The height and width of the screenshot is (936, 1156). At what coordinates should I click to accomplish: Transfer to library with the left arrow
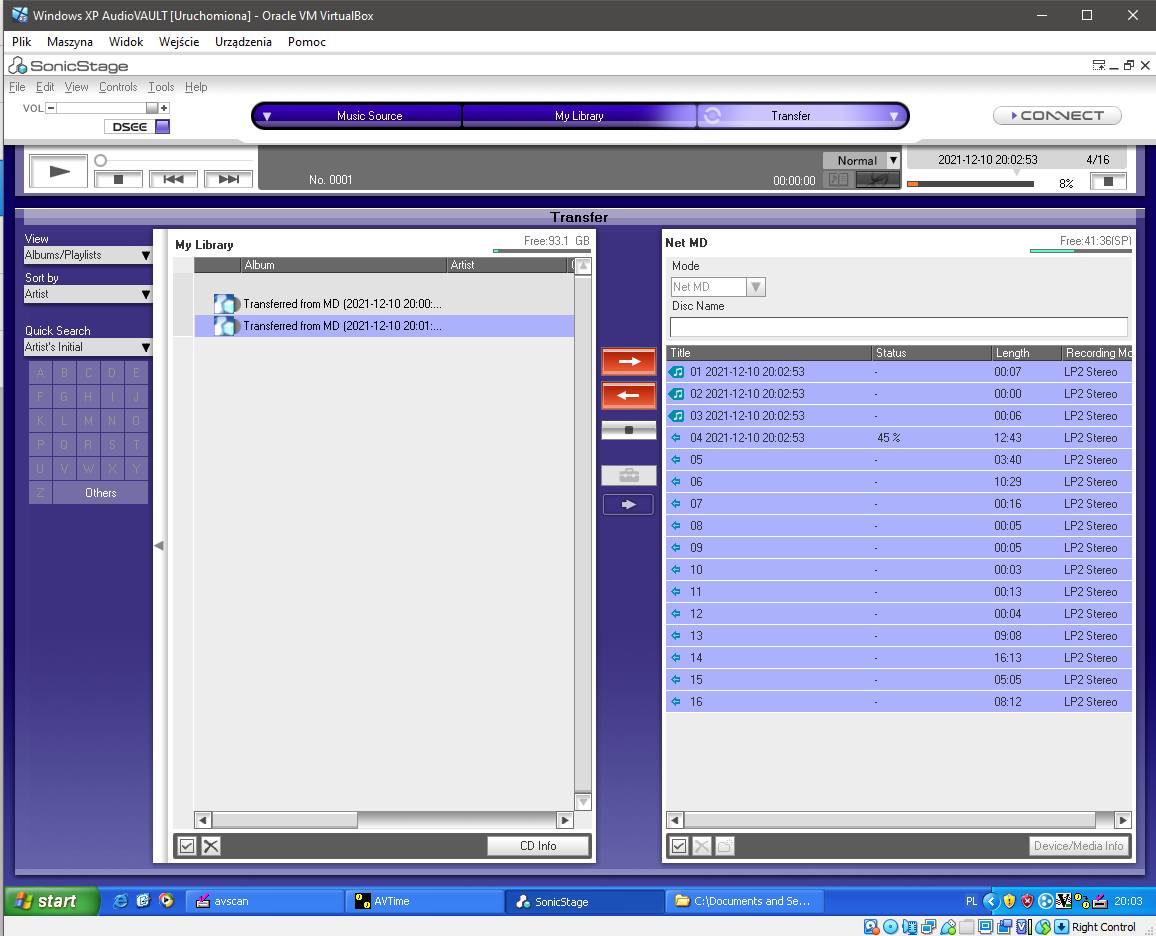tap(629, 395)
